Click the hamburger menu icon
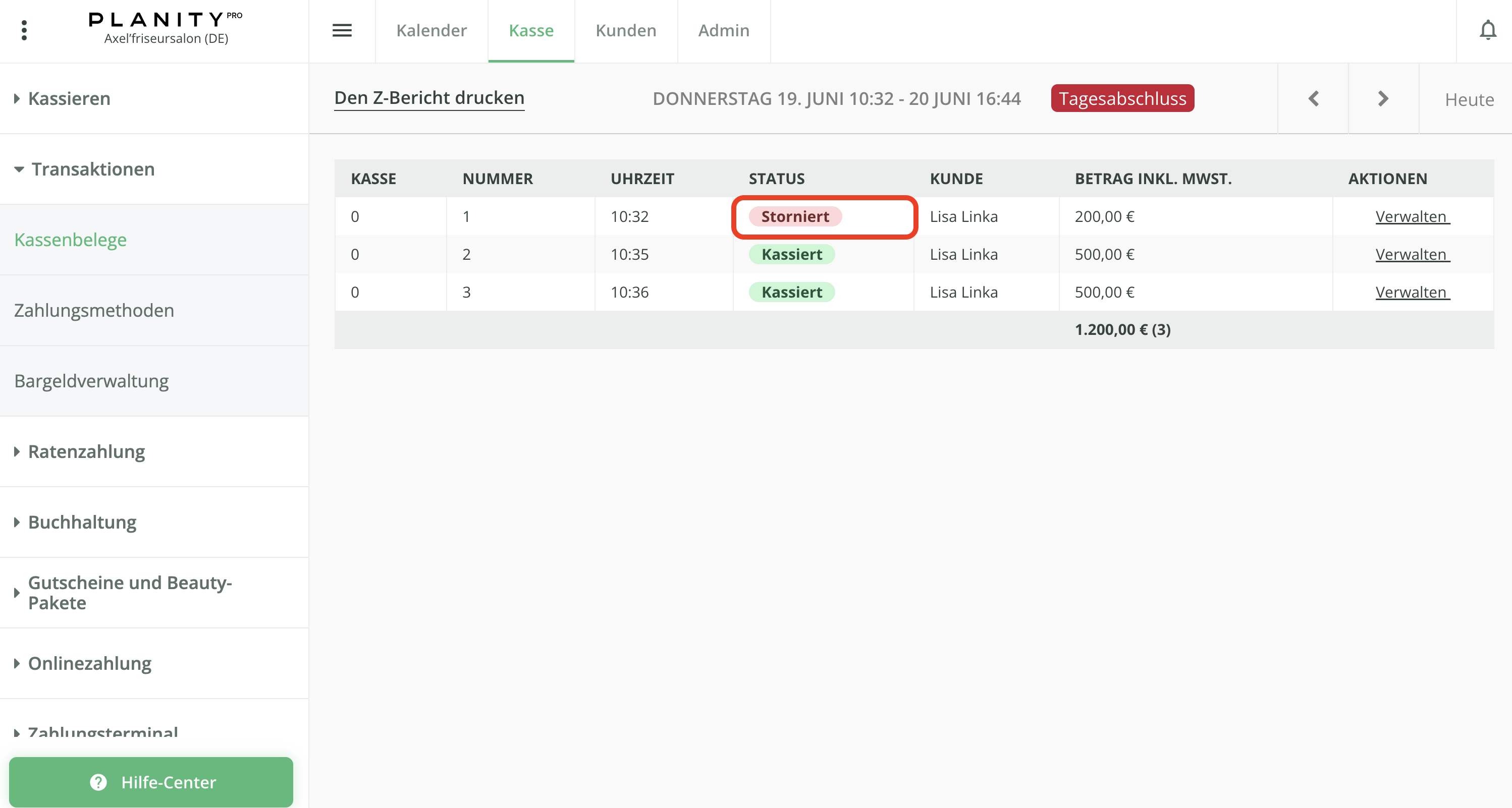1512x808 pixels. [x=342, y=30]
